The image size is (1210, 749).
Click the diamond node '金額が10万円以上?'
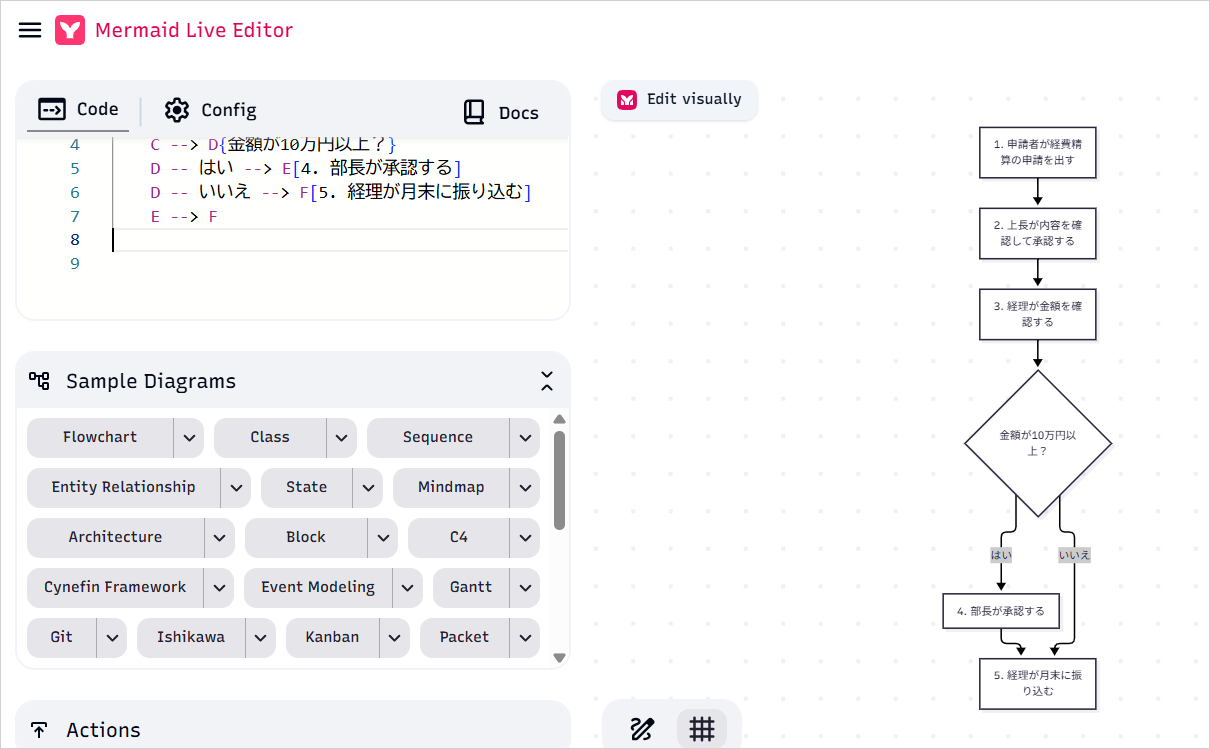click(x=1038, y=443)
